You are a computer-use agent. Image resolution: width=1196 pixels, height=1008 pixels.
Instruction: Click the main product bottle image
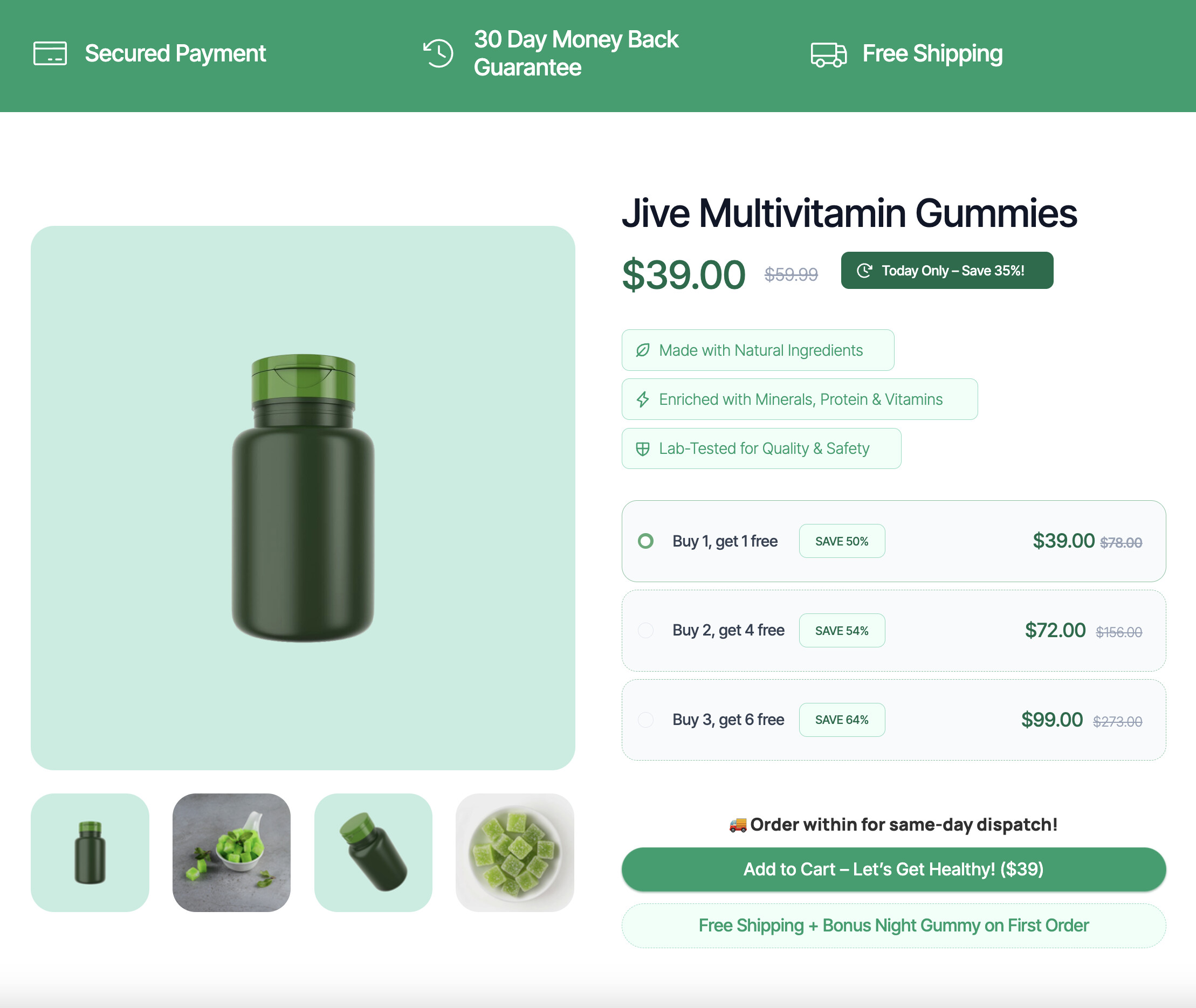tap(303, 498)
